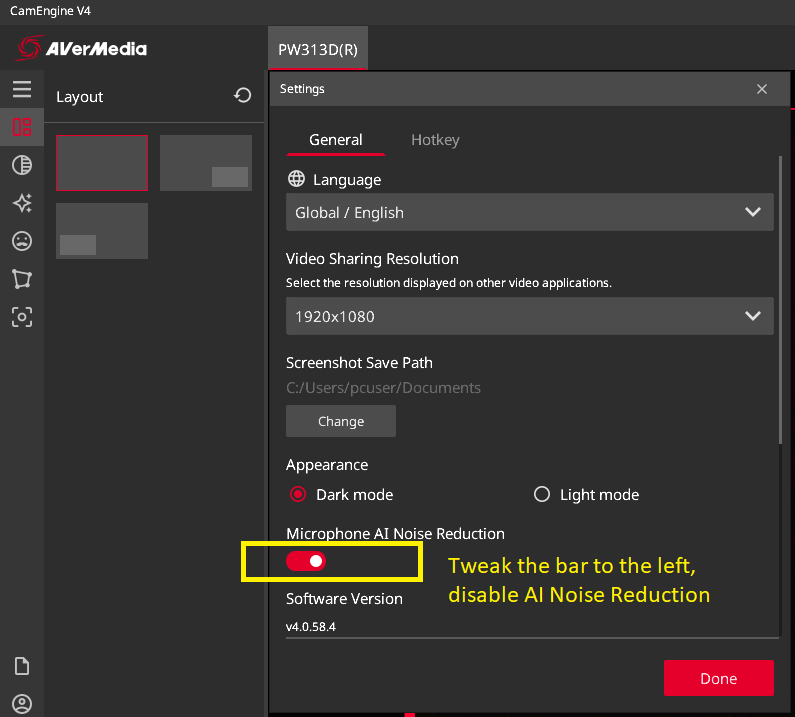Open the AI sparkle effects icon
The height and width of the screenshot is (717, 795).
(22, 203)
